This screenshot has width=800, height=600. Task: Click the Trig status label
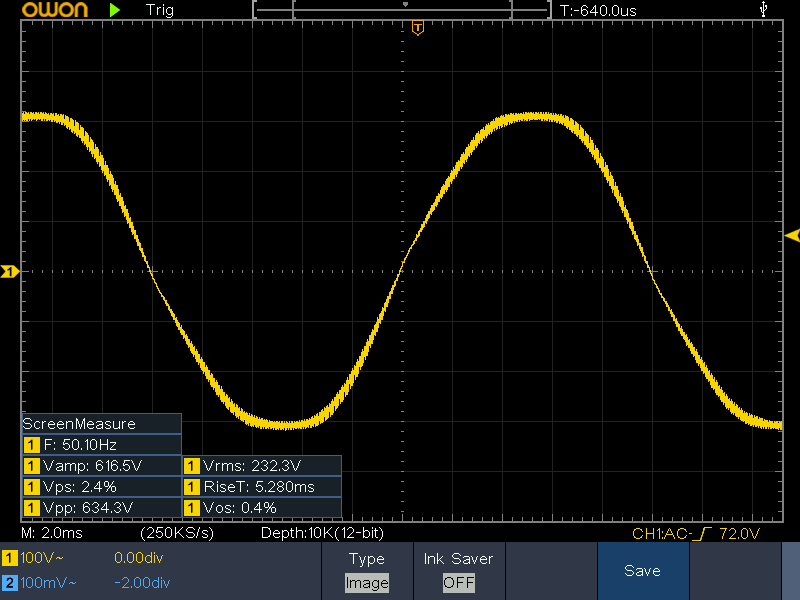160,10
